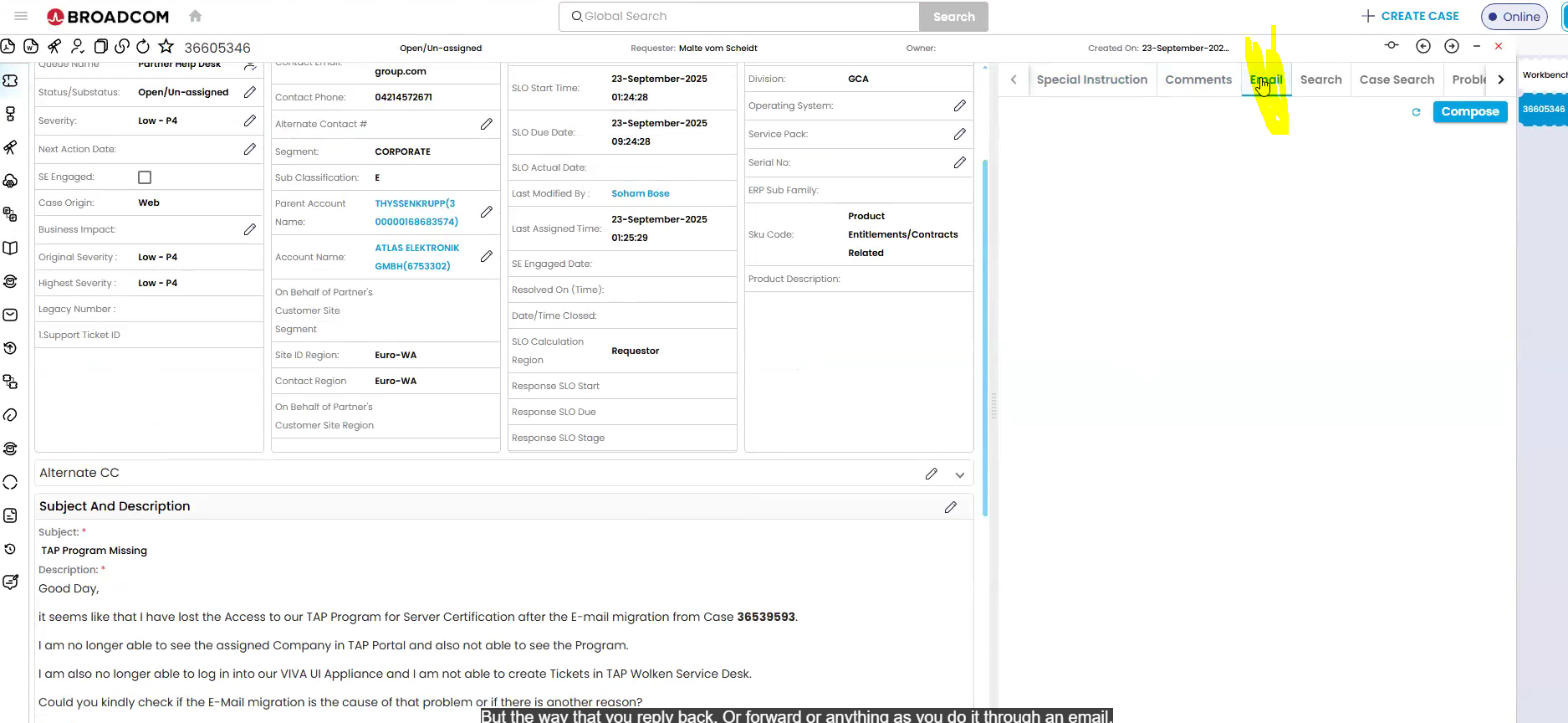Click the subject text TAP Program Missing
This screenshot has height=723, width=1568.
(x=94, y=551)
